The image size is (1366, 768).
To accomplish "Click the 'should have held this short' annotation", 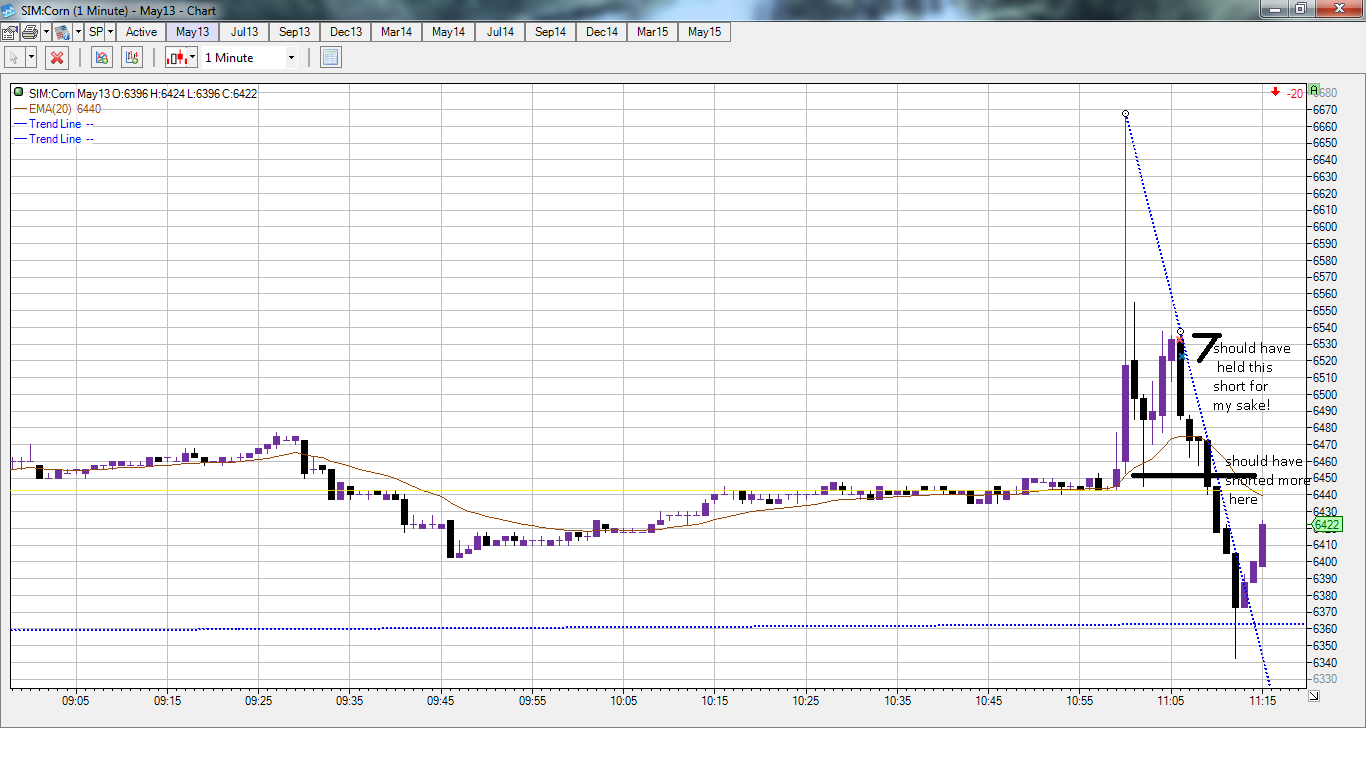I will pos(1251,377).
